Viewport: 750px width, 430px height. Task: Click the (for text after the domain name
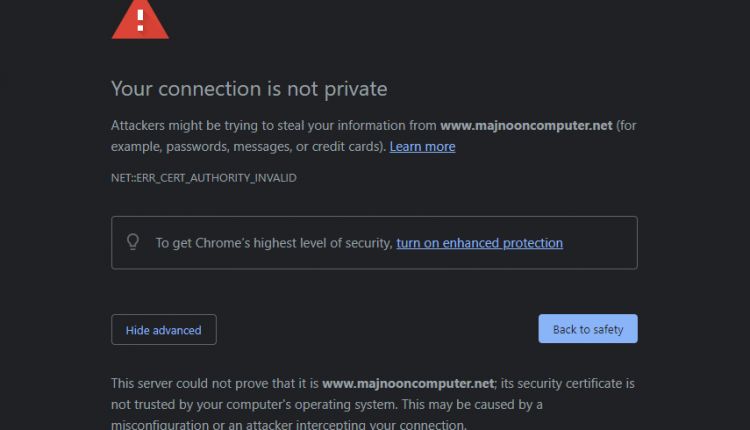point(626,125)
